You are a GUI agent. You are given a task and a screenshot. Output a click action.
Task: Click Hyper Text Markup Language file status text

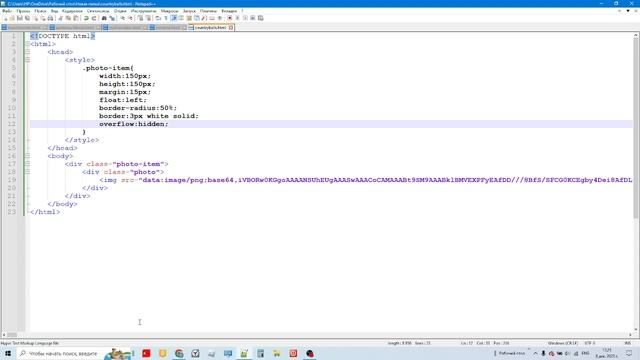tap(29, 343)
